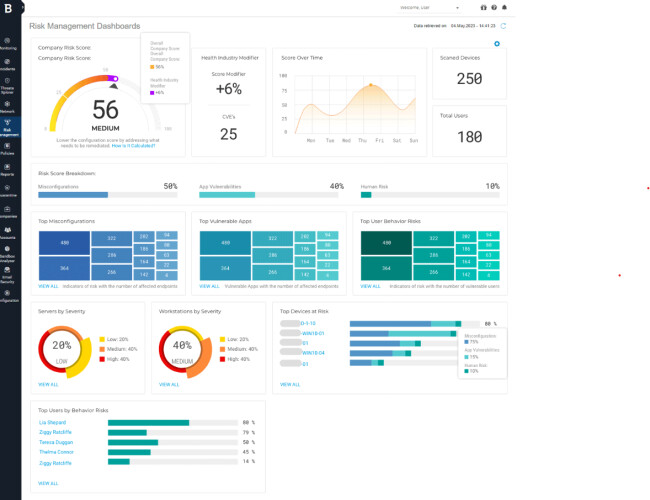650x500 pixels.
Task: Select Risk Management in the sidebar menu
Action: (x=9, y=128)
